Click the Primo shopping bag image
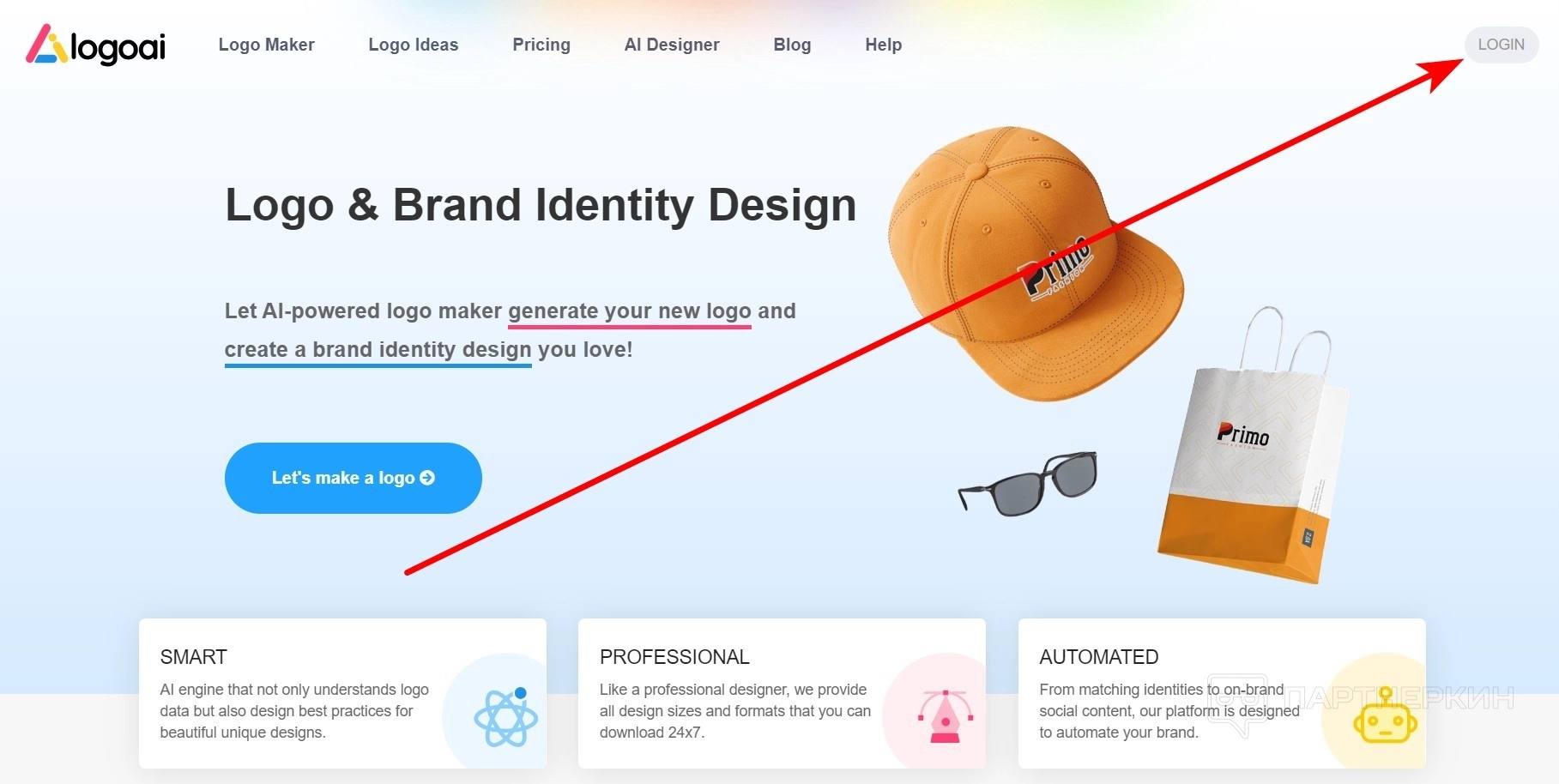This screenshot has height=784, width=1559. tap(1252, 446)
